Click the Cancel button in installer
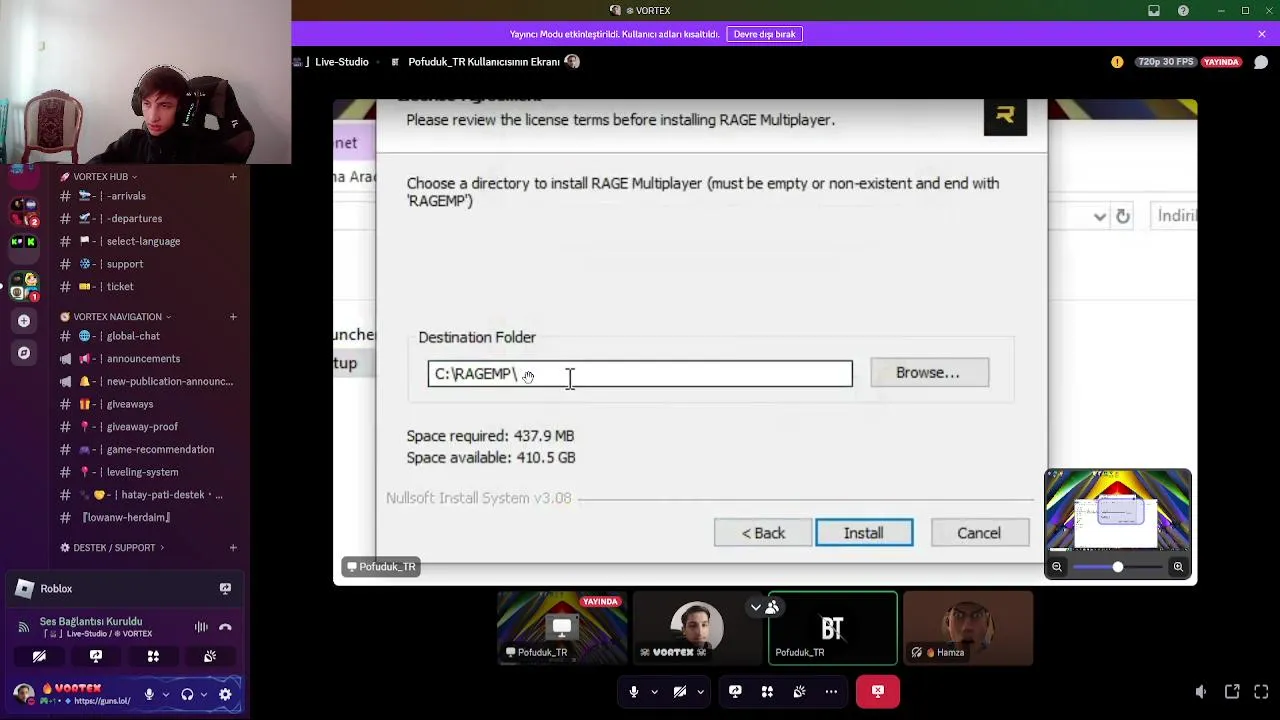The height and width of the screenshot is (720, 1280). [979, 533]
